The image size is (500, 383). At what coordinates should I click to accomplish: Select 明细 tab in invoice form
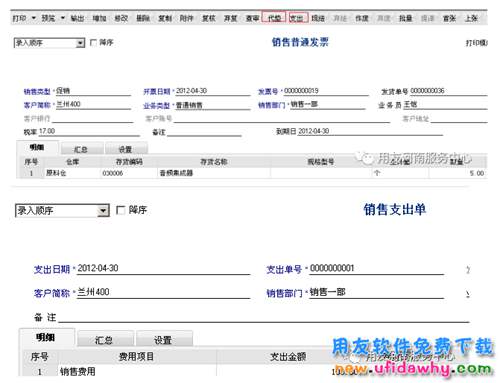click(x=37, y=148)
